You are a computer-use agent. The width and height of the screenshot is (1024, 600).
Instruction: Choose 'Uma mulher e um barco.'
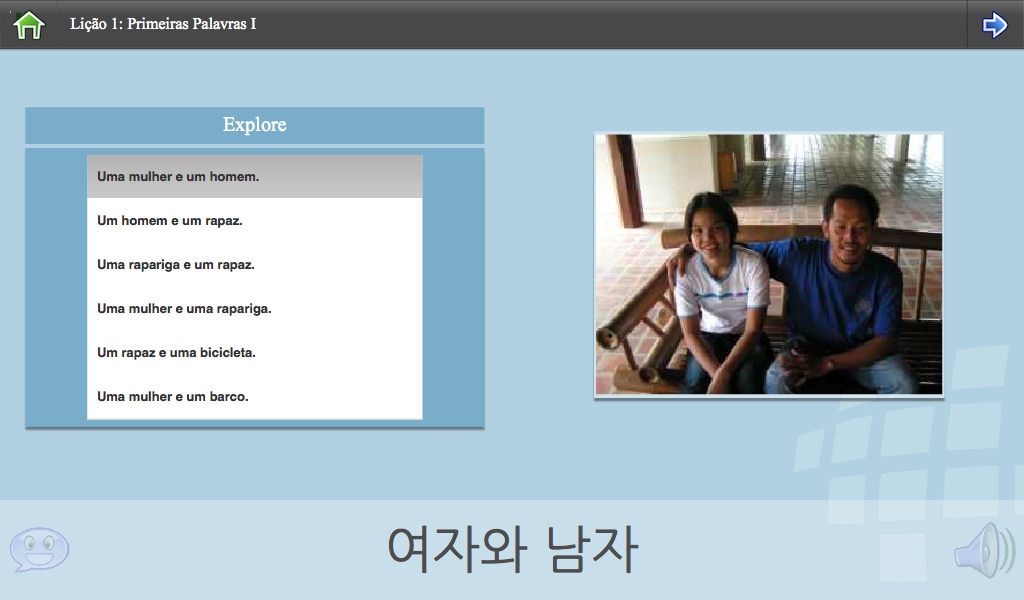pyautogui.click(x=255, y=396)
